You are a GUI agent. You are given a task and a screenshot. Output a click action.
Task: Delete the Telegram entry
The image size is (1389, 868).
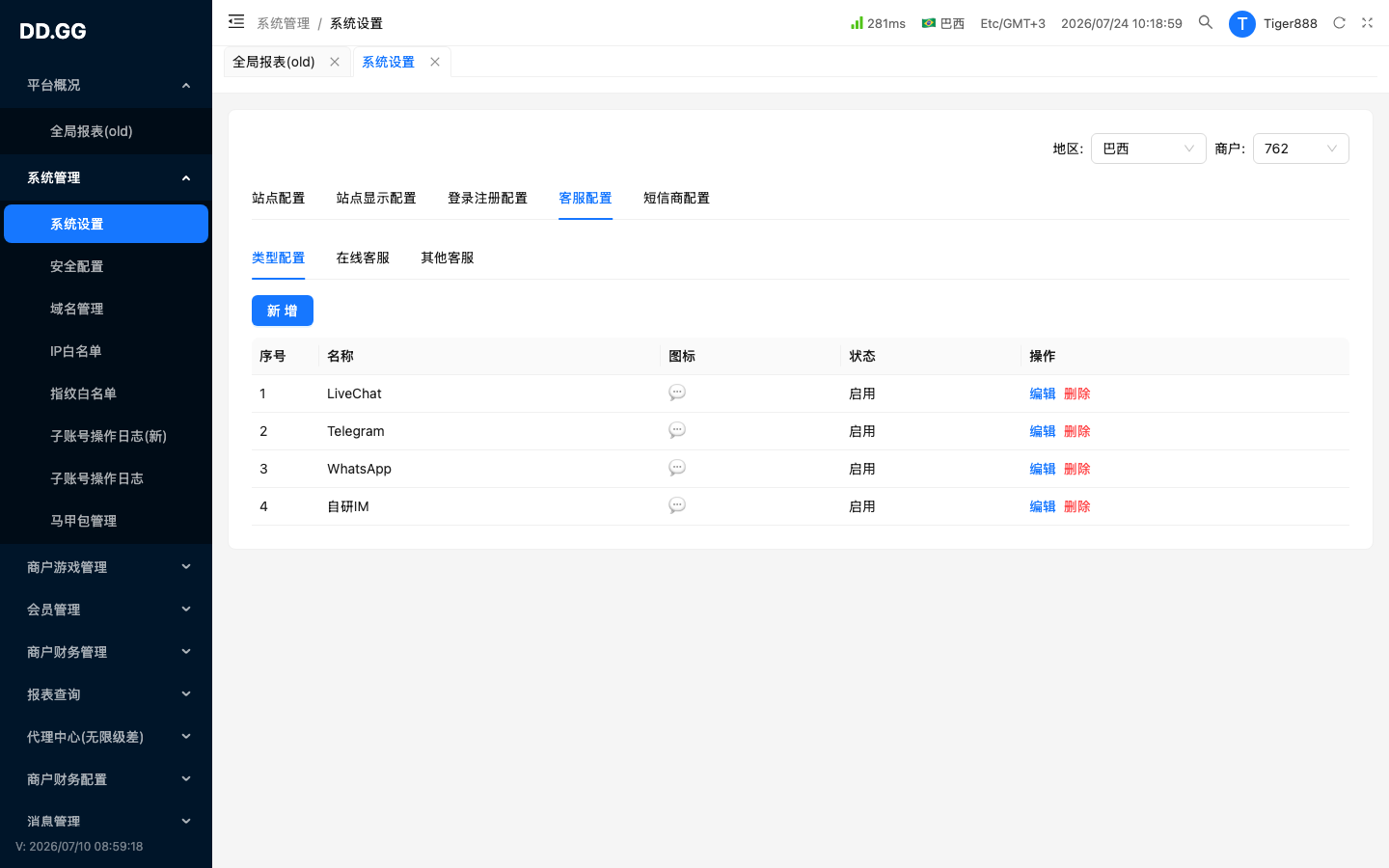(1077, 431)
